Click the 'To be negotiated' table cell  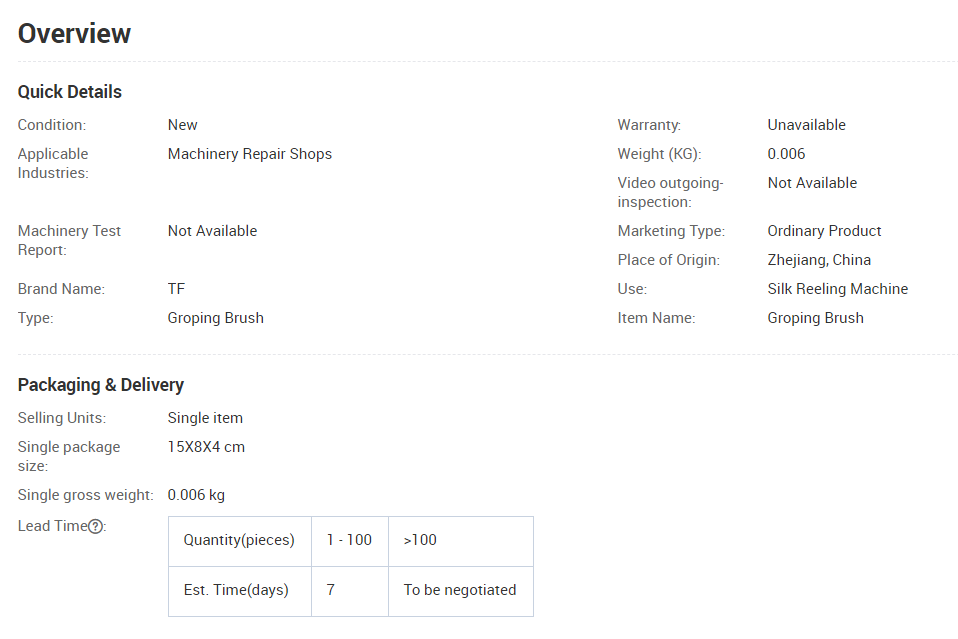point(461,591)
